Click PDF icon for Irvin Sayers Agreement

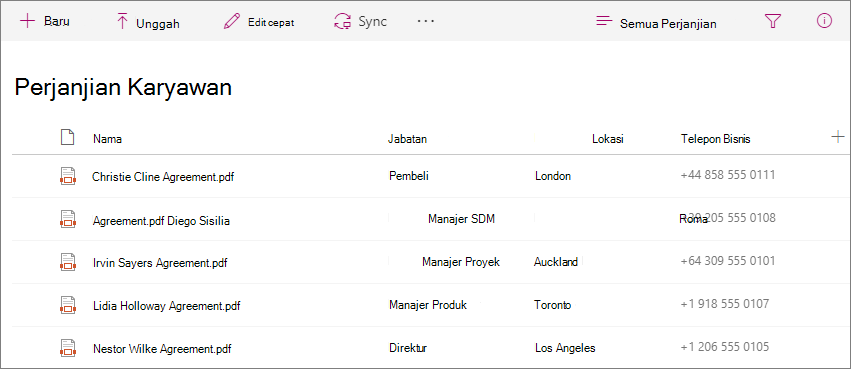[x=67, y=262]
